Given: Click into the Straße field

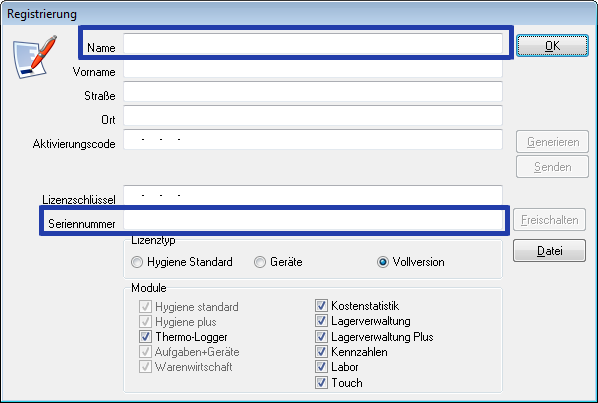Looking at the screenshot, I should point(313,92).
